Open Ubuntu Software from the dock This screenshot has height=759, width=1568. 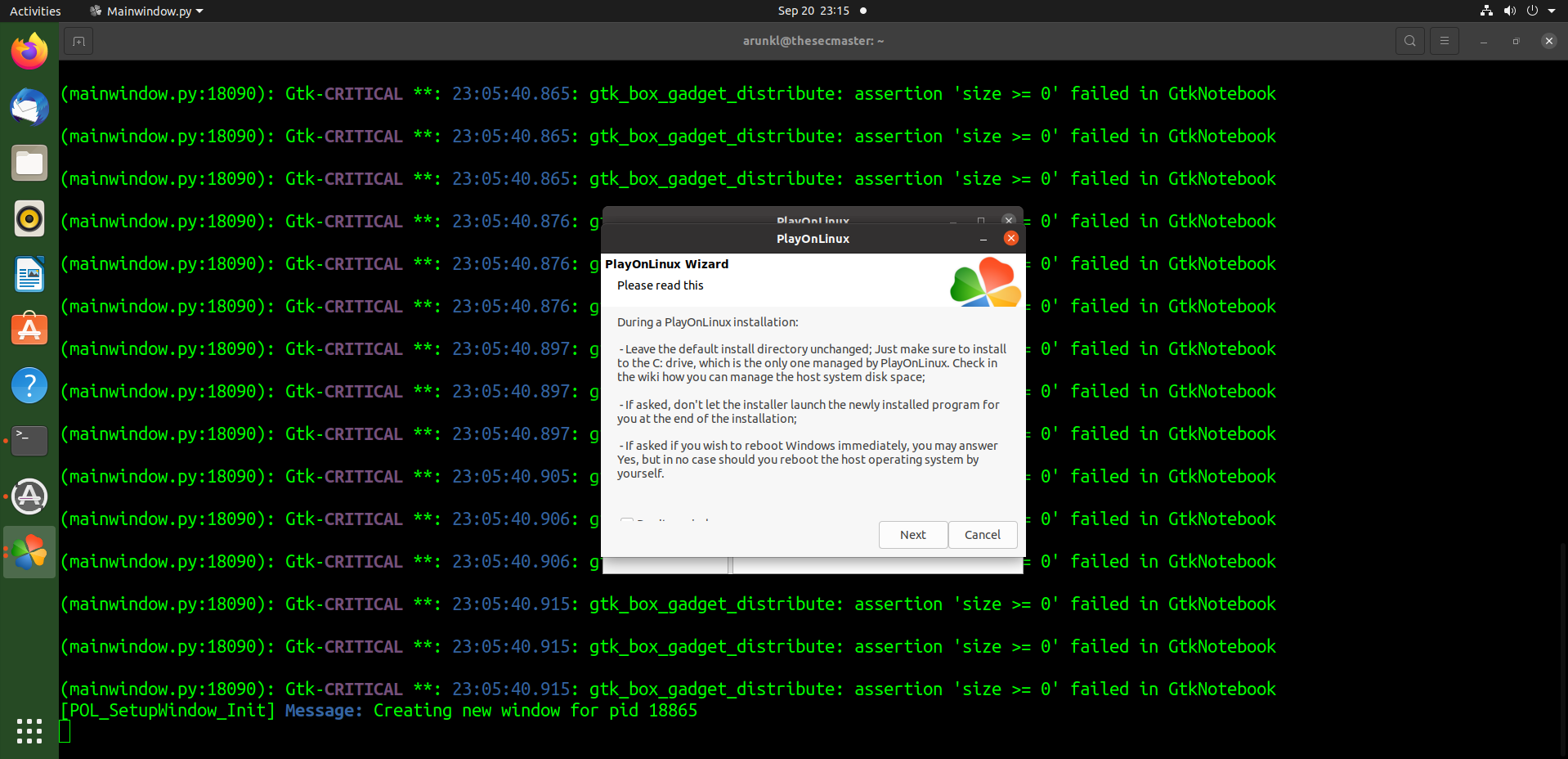click(29, 330)
